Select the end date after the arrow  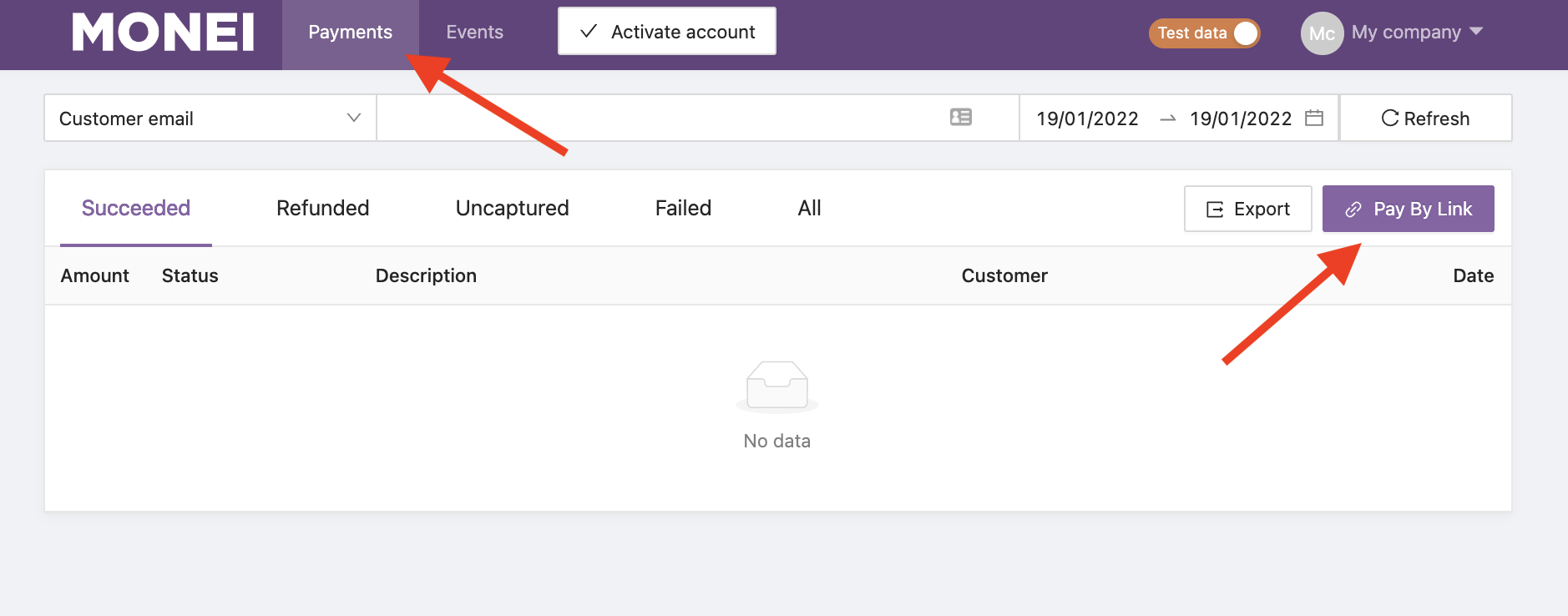tap(1241, 119)
